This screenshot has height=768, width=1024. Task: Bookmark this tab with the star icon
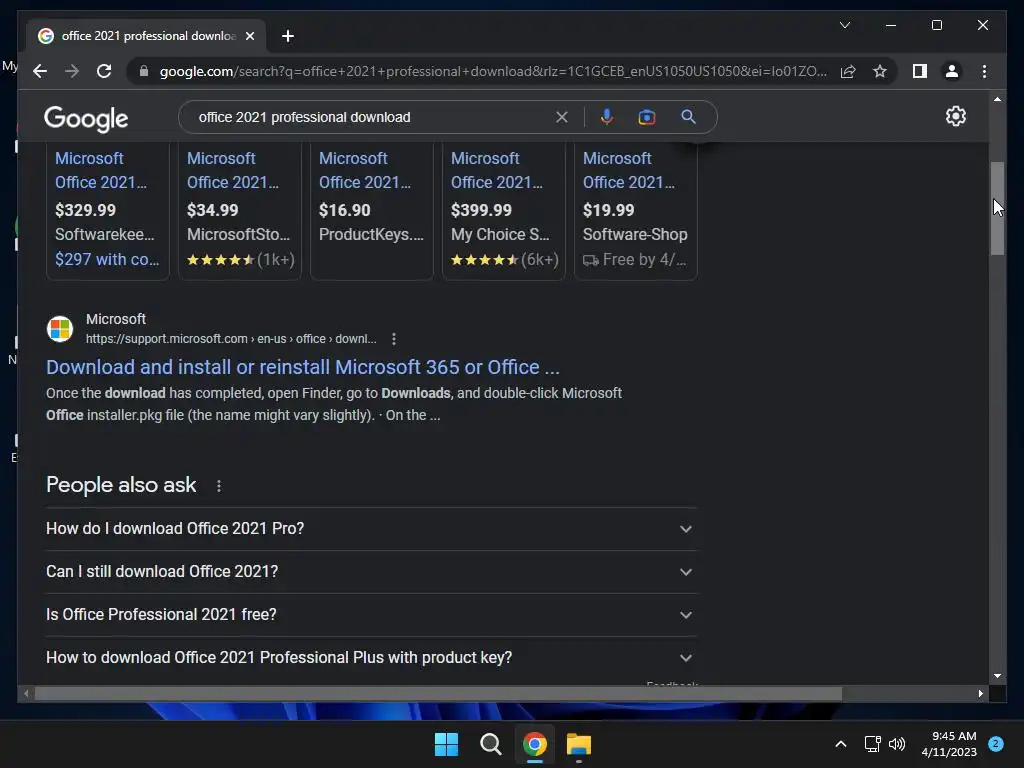click(x=880, y=71)
